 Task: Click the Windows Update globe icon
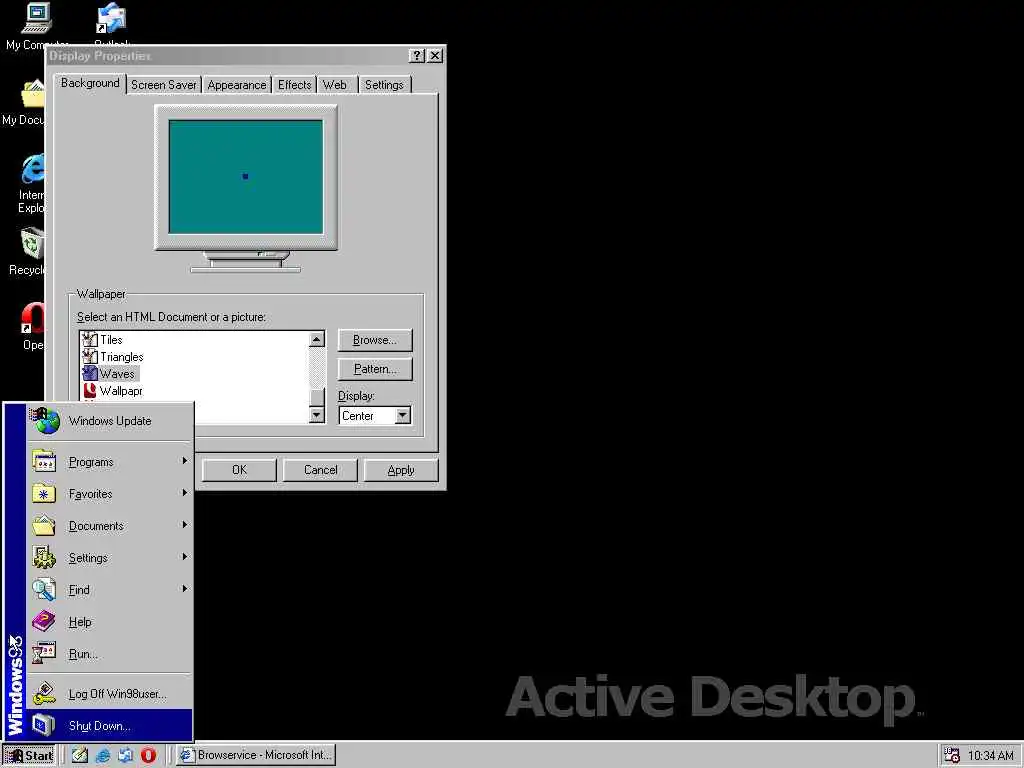pos(45,421)
